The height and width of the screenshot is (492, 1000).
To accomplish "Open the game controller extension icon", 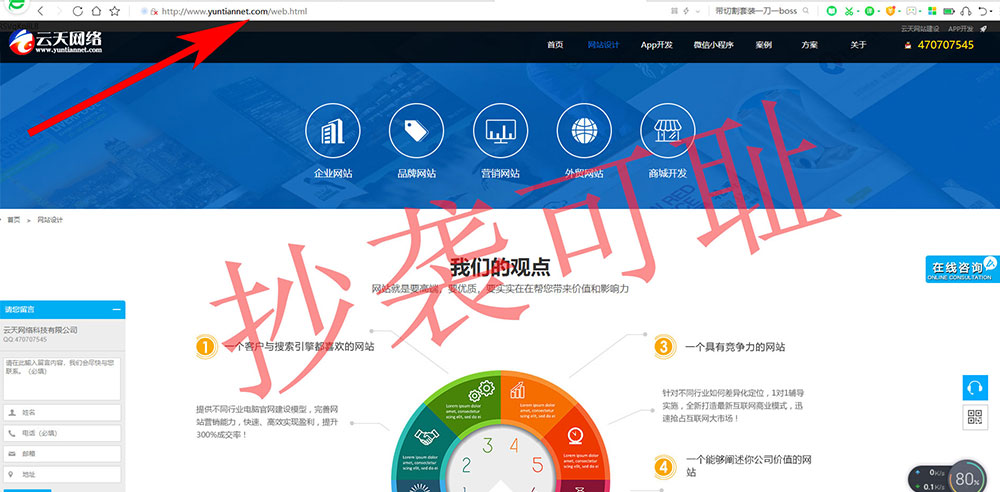I will click(x=912, y=11).
